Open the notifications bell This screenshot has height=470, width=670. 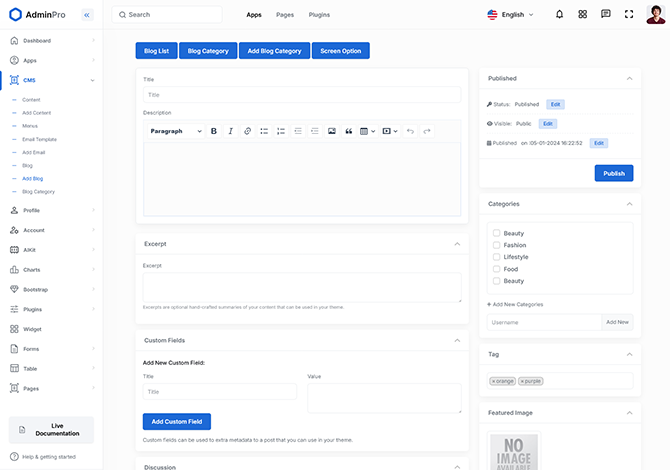pyautogui.click(x=559, y=15)
